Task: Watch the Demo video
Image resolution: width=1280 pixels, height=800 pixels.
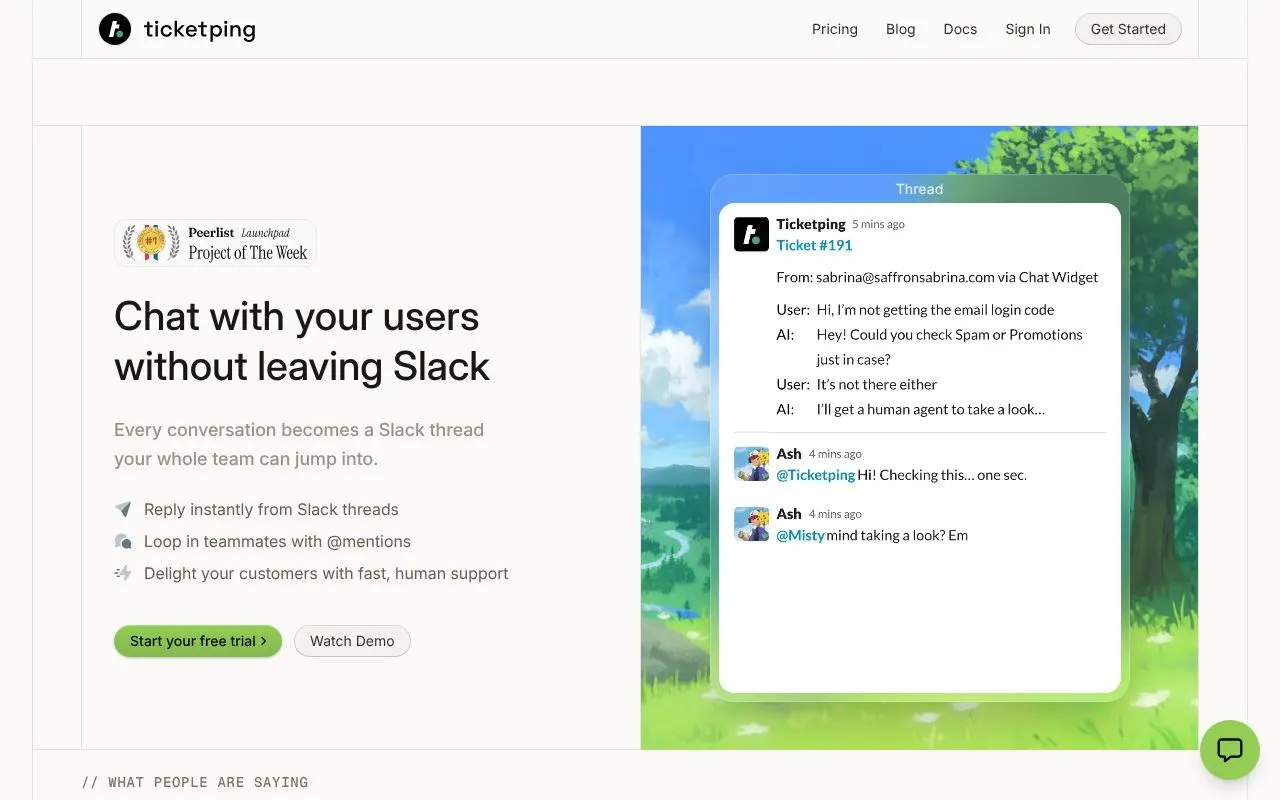Action: click(352, 641)
